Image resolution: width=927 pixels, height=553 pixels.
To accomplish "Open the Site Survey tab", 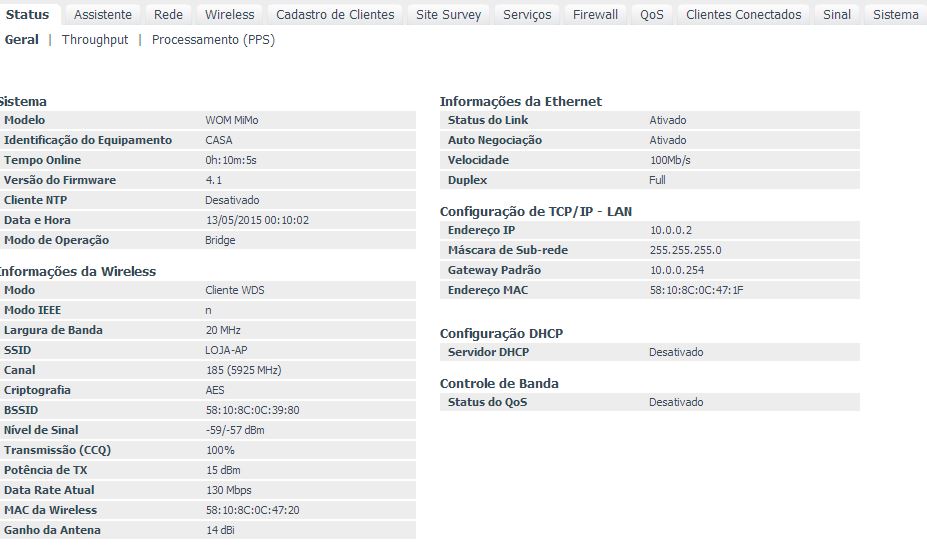I will [448, 14].
